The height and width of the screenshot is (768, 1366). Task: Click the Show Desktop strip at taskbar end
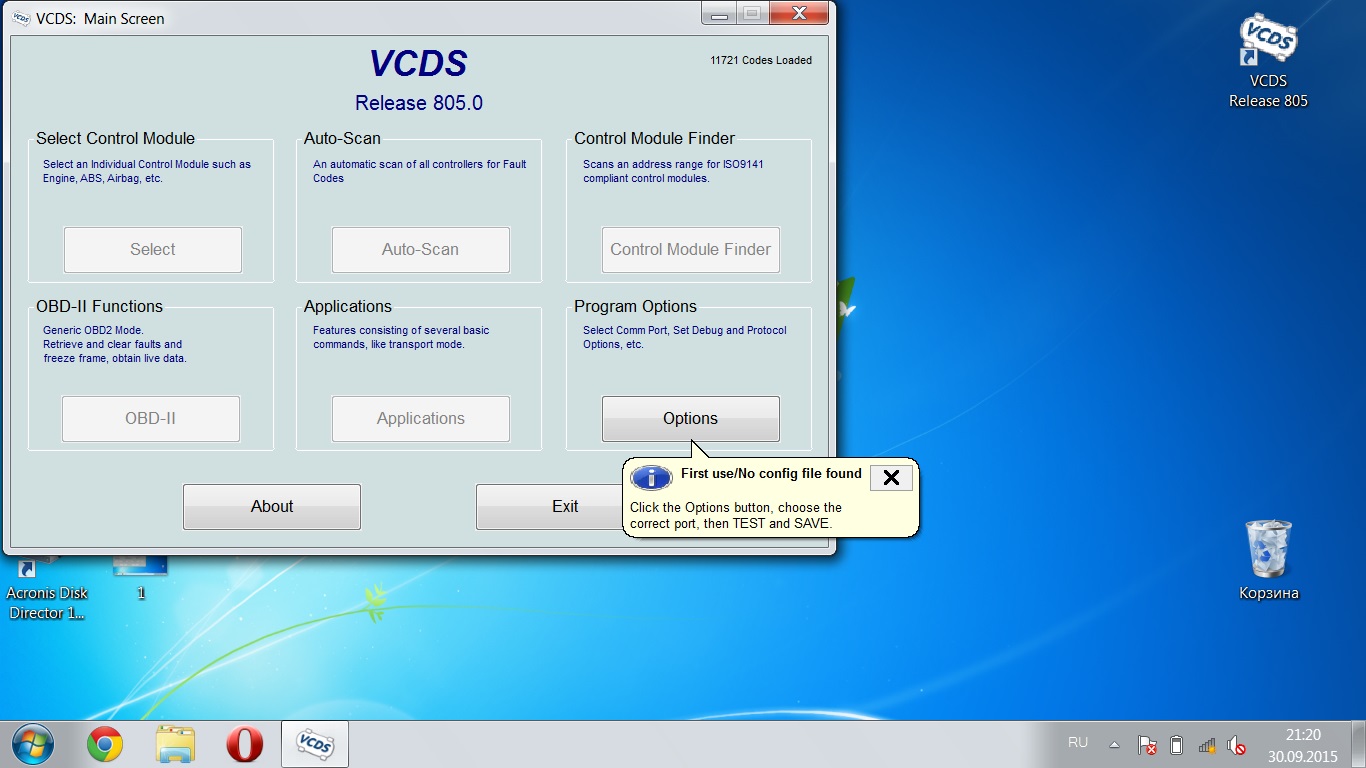(x=1359, y=744)
